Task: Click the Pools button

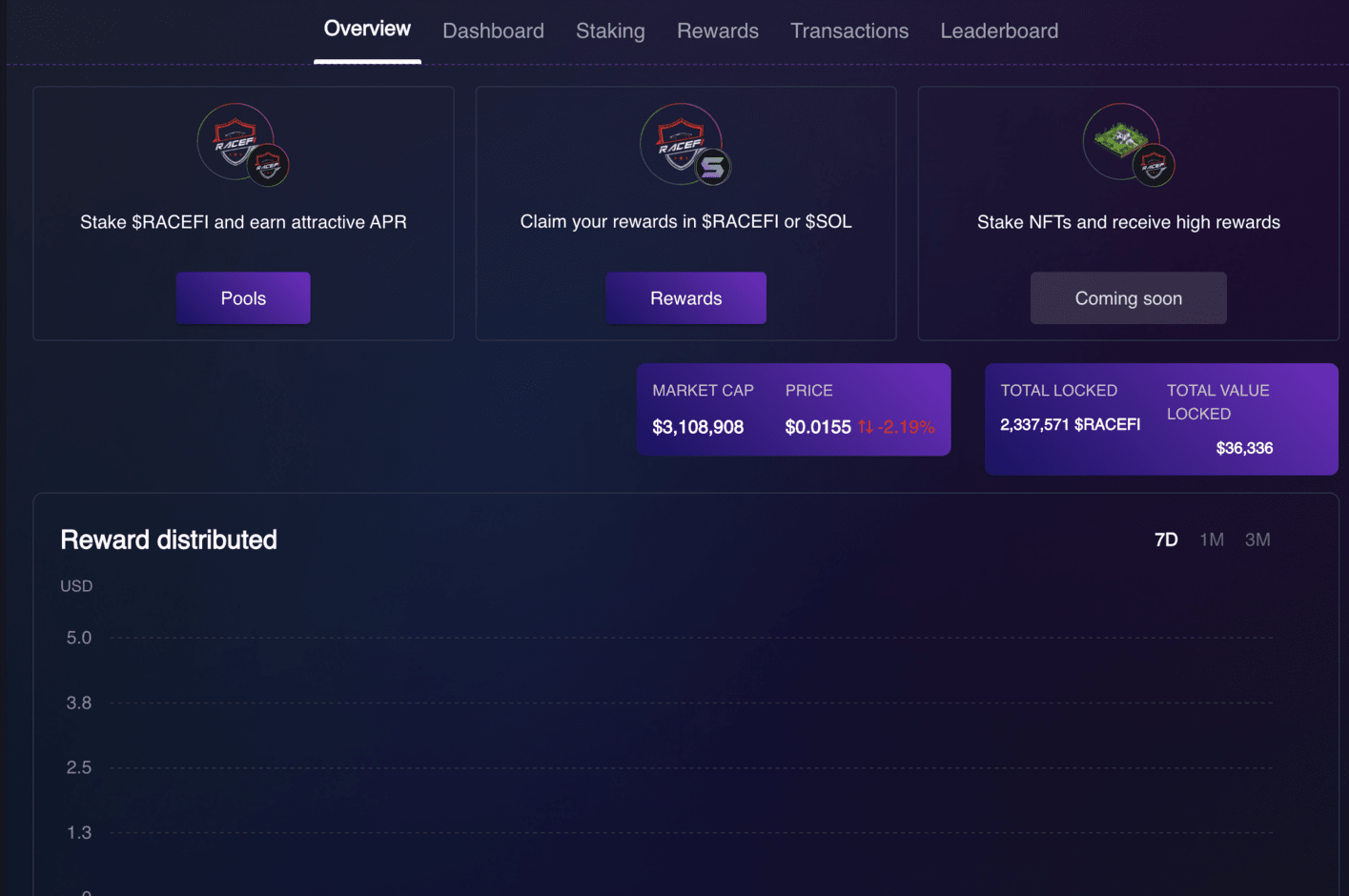Action: click(243, 298)
